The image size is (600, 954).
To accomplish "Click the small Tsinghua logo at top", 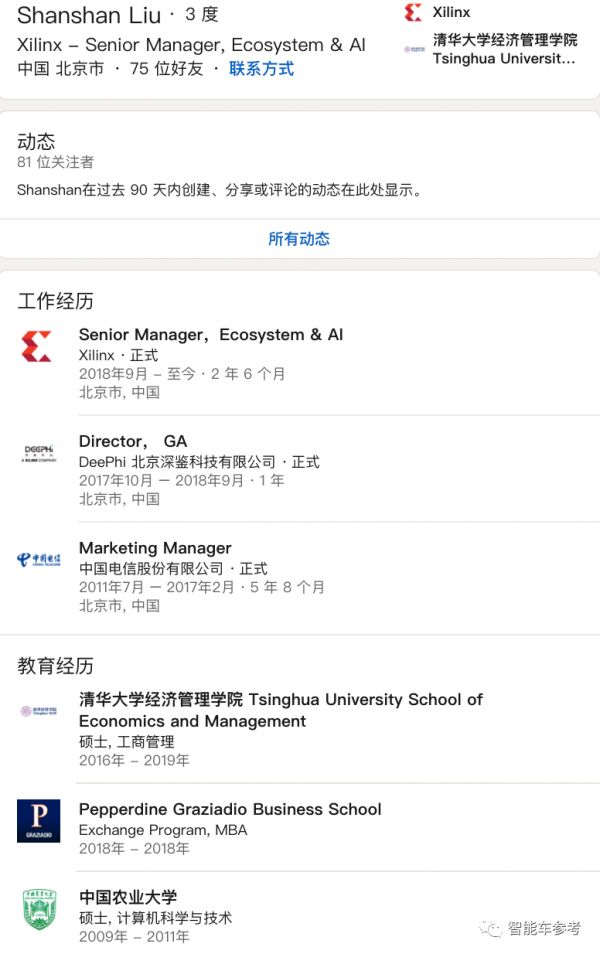I will pos(413,49).
